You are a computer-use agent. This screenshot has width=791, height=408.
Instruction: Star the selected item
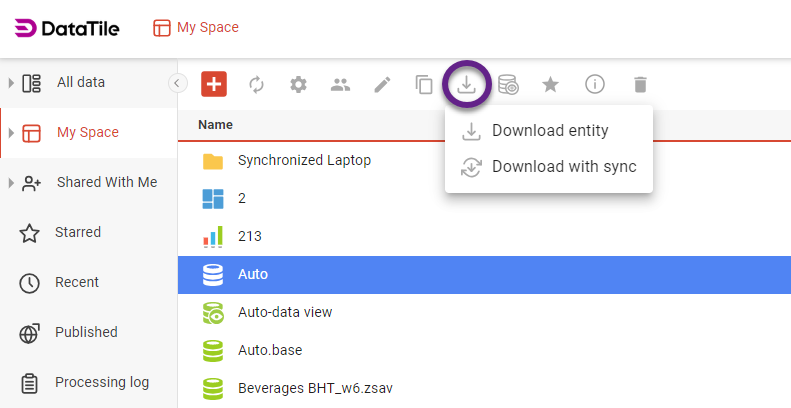(x=550, y=85)
